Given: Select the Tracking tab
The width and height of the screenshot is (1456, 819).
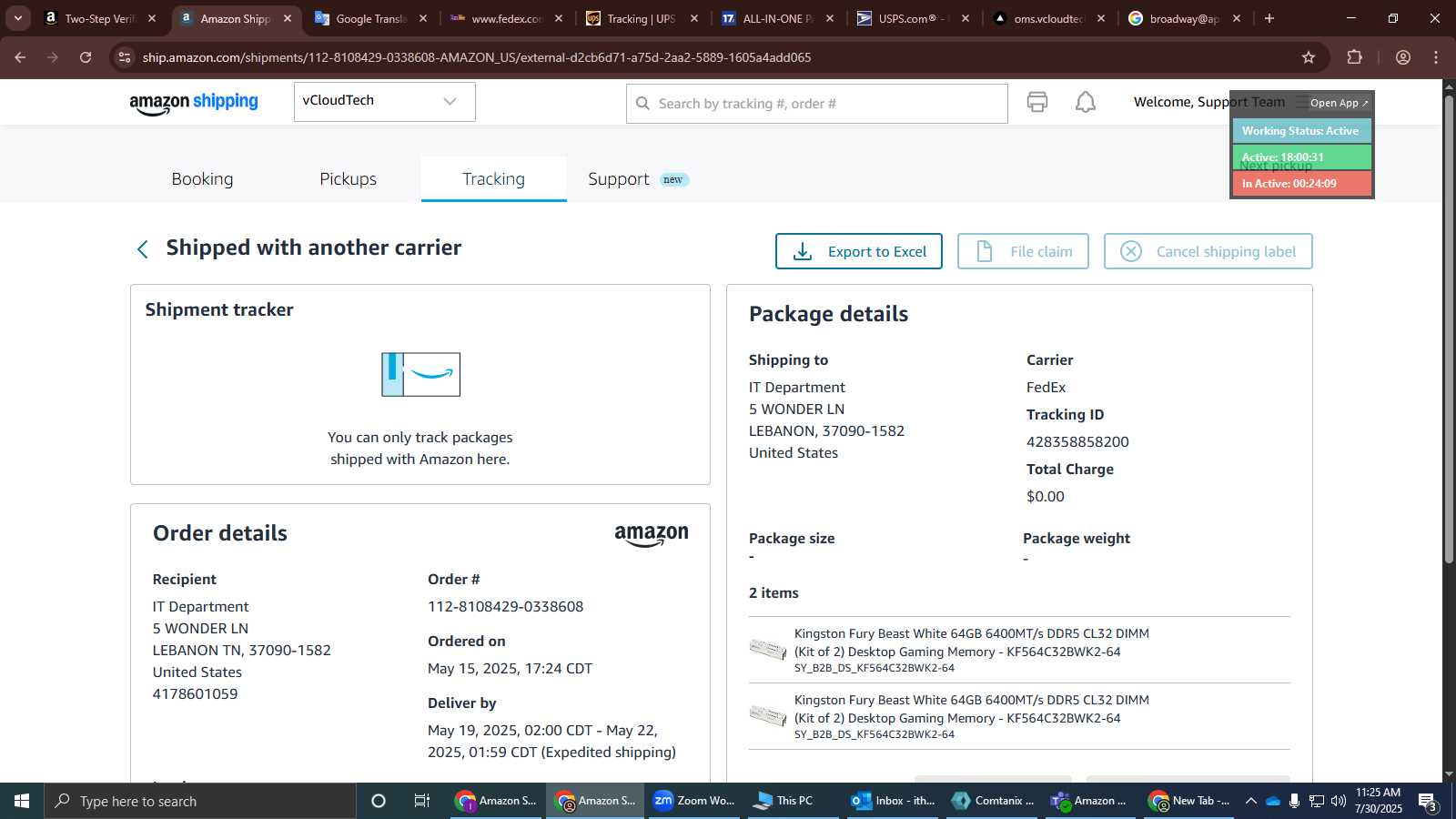Looking at the screenshot, I should click(493, 179).
